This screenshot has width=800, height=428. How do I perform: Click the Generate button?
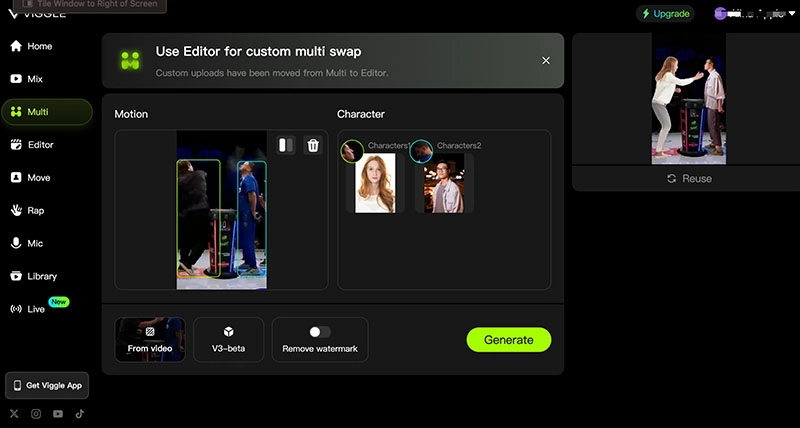(509, 340)
